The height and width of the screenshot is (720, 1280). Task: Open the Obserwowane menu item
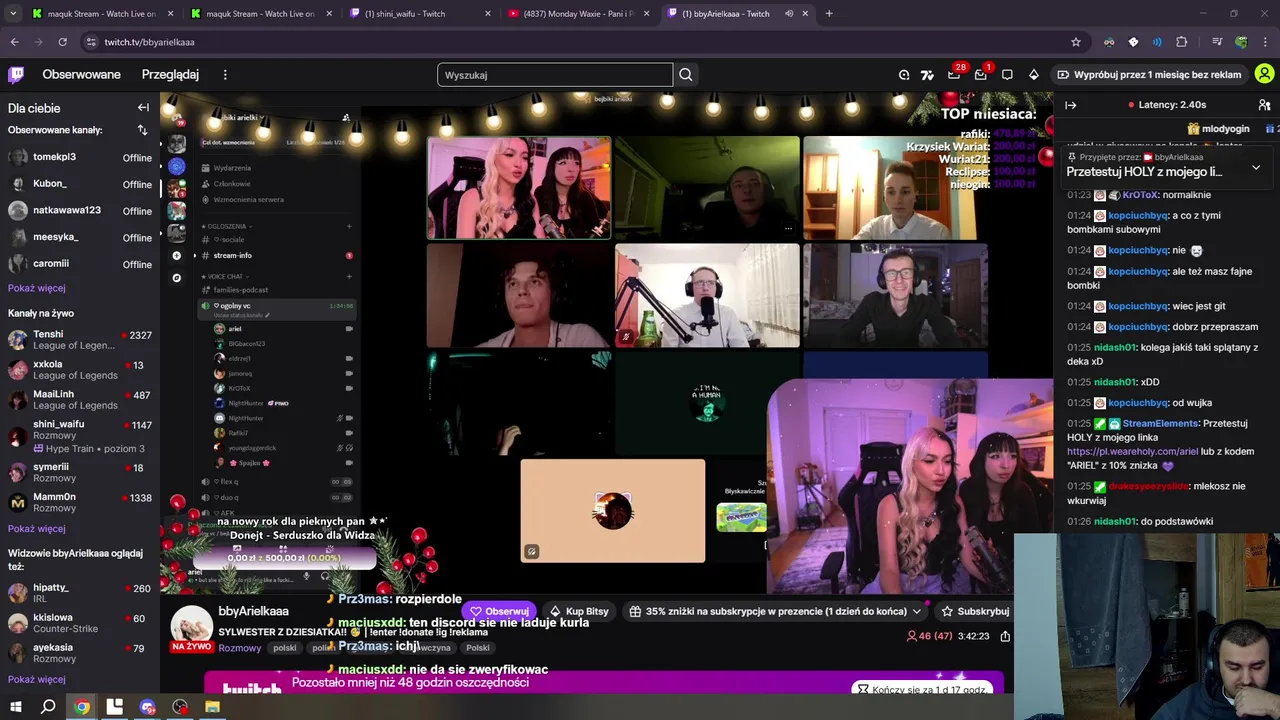pyautogui.click(x=81, y=74)
